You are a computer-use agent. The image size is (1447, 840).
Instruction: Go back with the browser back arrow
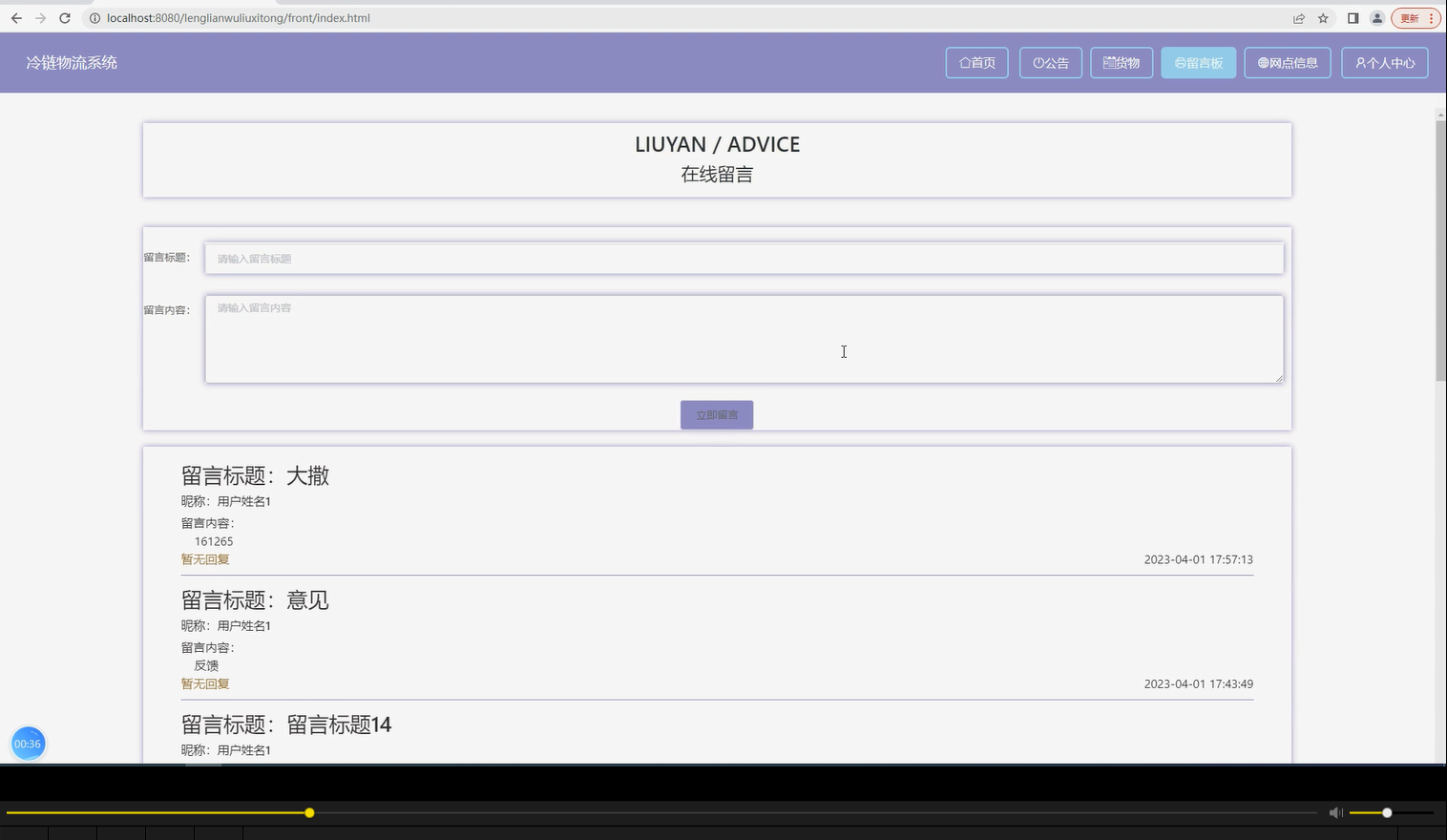(16, 18)
